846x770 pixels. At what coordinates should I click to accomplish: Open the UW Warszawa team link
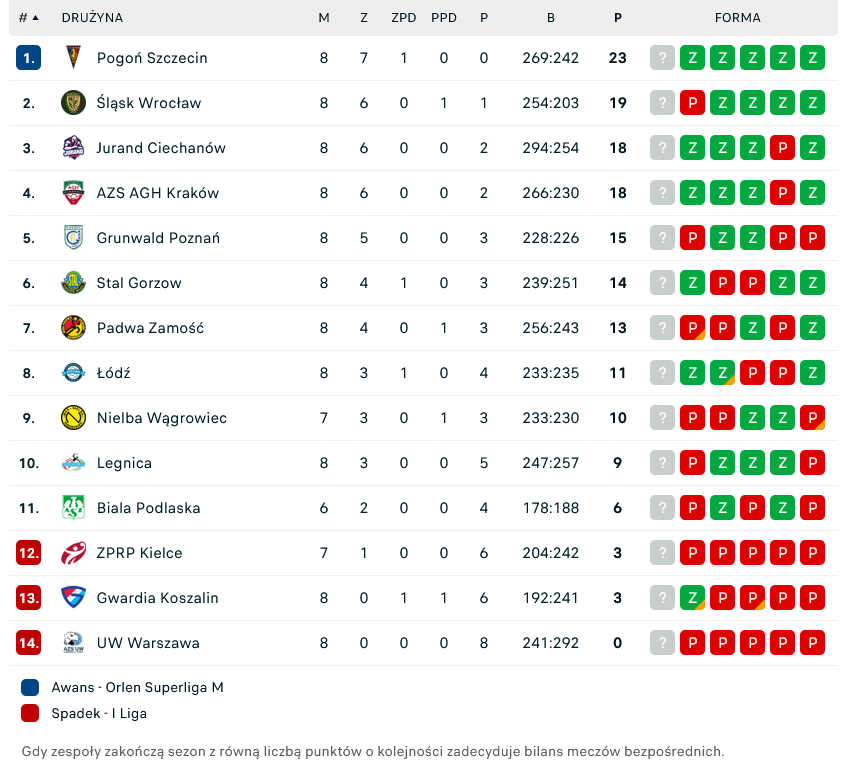tap(147, 643)
